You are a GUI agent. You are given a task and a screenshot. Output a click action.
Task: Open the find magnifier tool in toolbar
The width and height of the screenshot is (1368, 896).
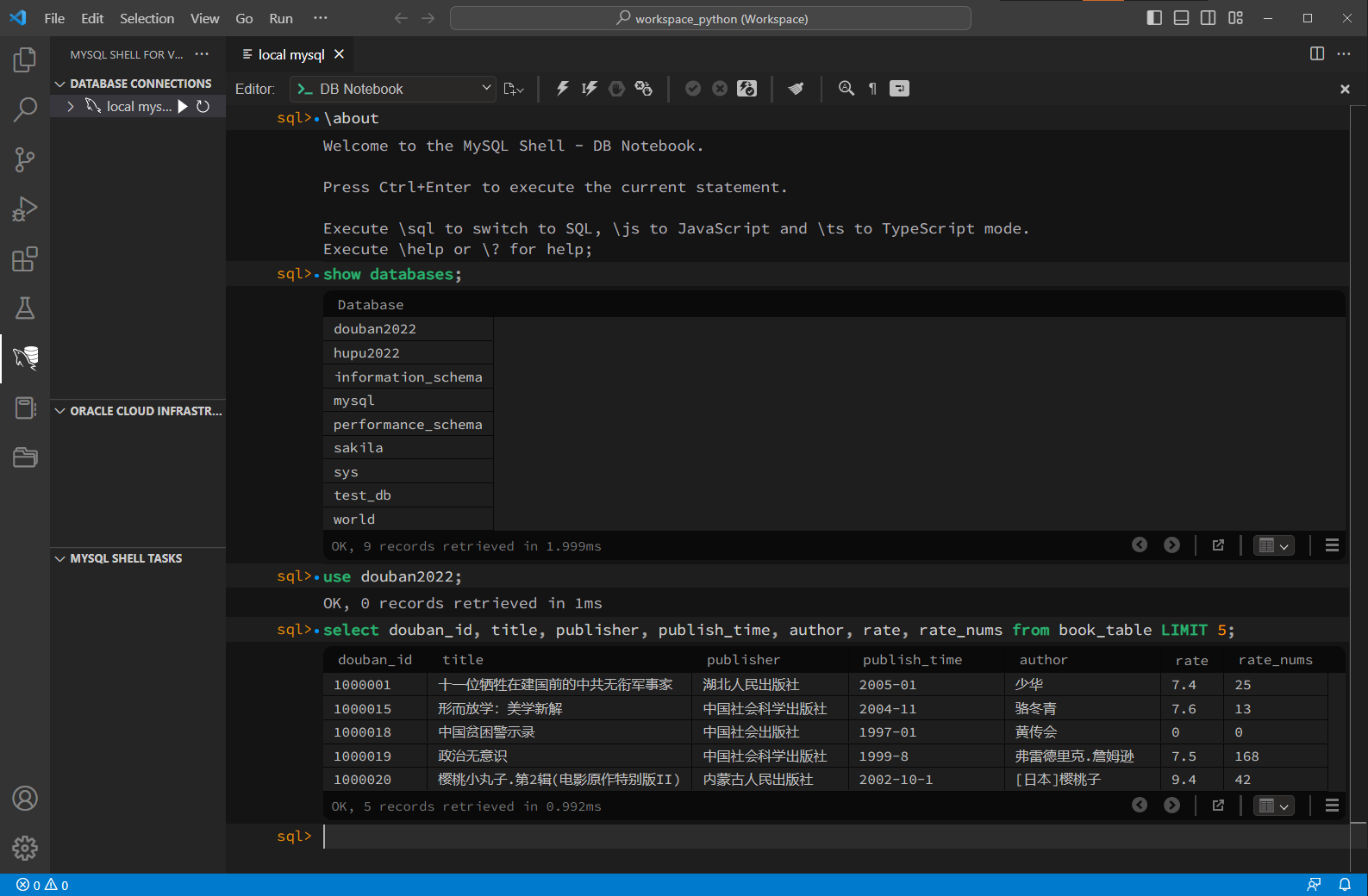coord(846,88)
